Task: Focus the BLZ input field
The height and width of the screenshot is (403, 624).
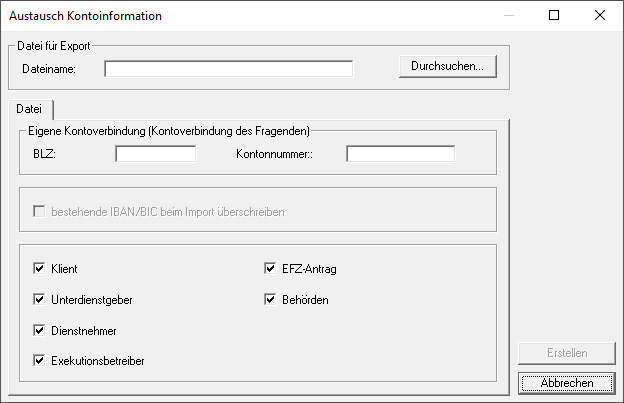Action: click(x=155, y=154)
